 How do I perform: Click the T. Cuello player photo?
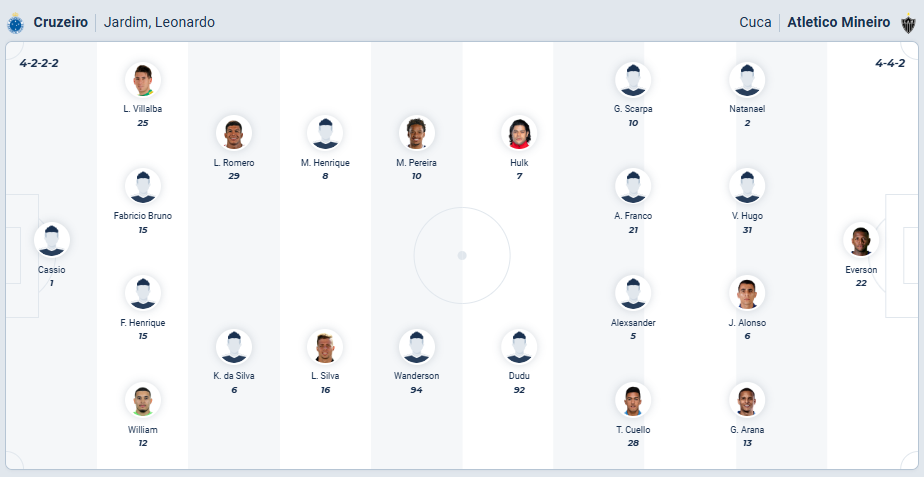pos(633,400)
